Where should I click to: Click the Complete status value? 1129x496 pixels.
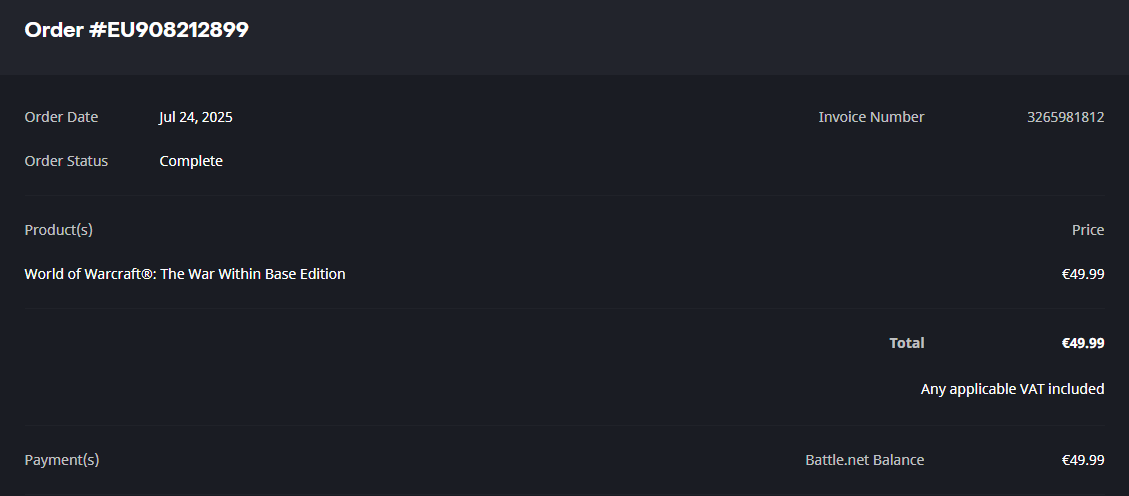coord(191,161)
